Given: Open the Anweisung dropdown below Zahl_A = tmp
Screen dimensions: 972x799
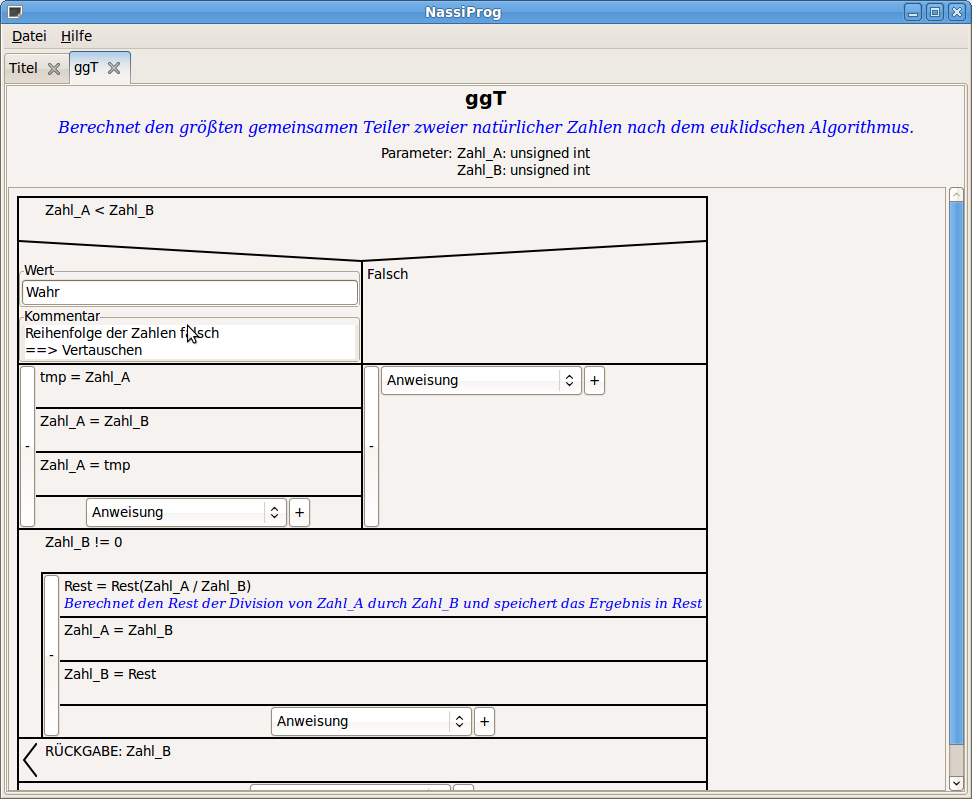Looking at the screenshot, I should point(186,513).
